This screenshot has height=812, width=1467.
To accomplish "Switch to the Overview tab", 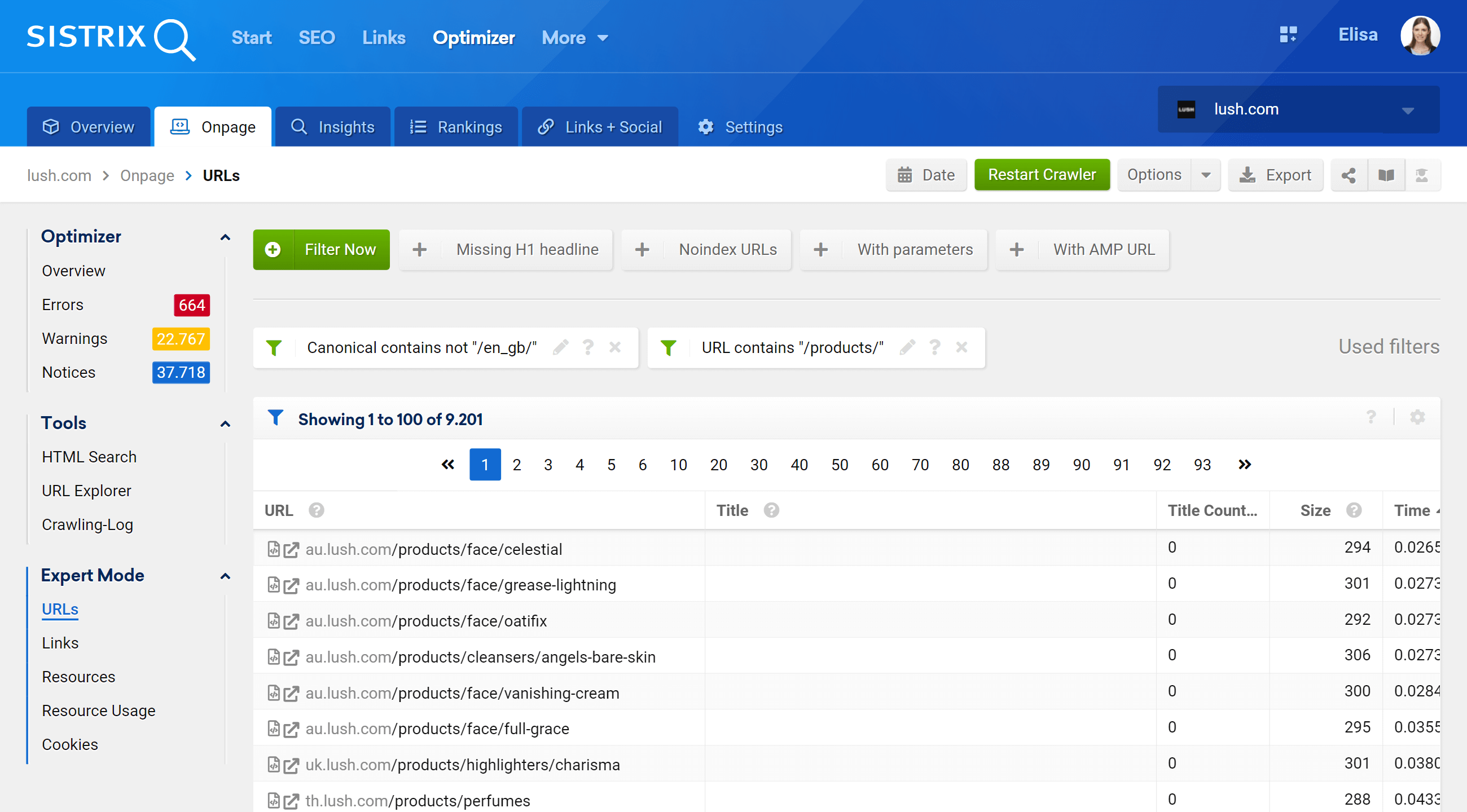I will (x=89, y=127).
